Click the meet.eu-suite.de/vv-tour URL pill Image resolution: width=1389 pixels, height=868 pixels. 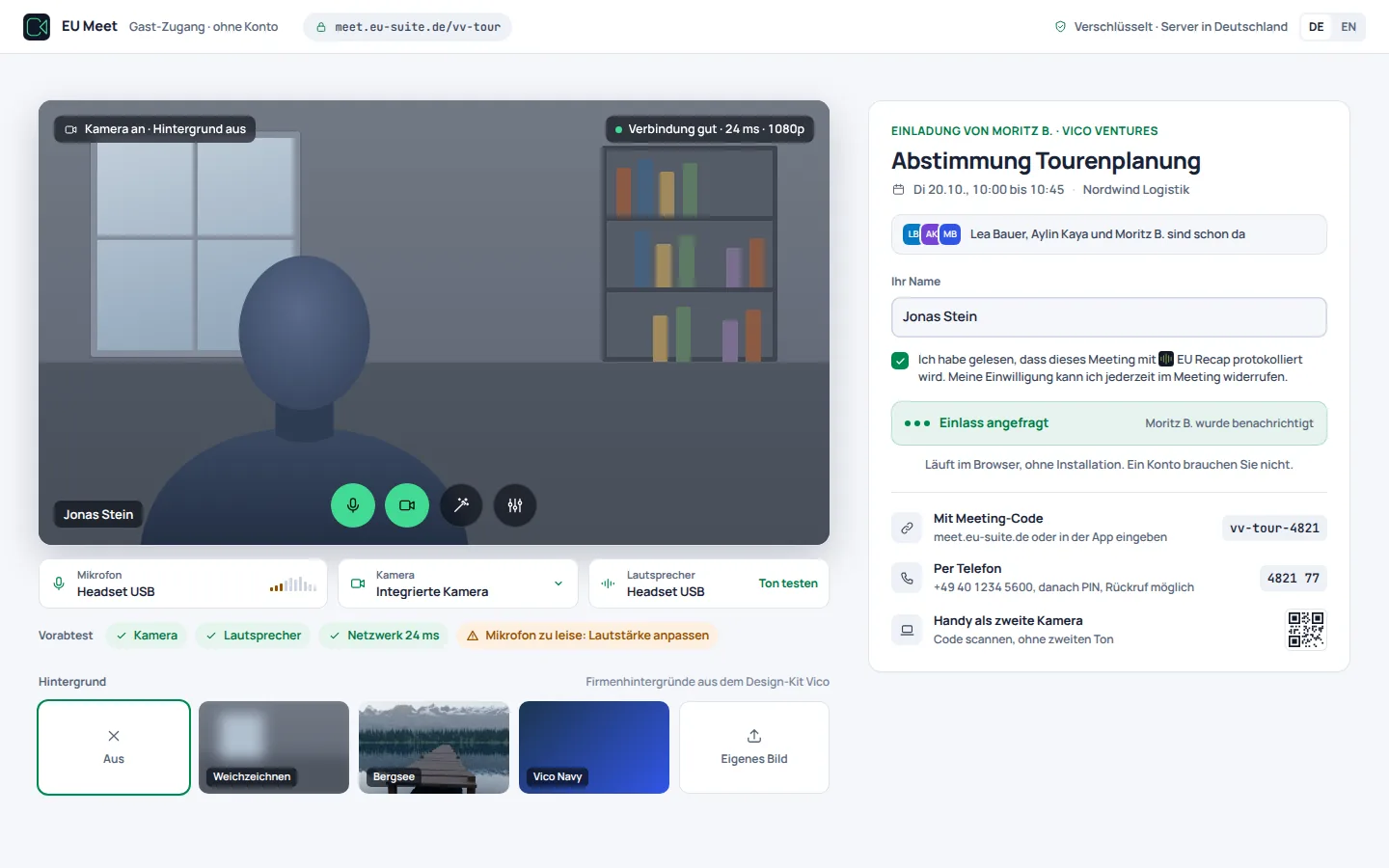(407, 27)
